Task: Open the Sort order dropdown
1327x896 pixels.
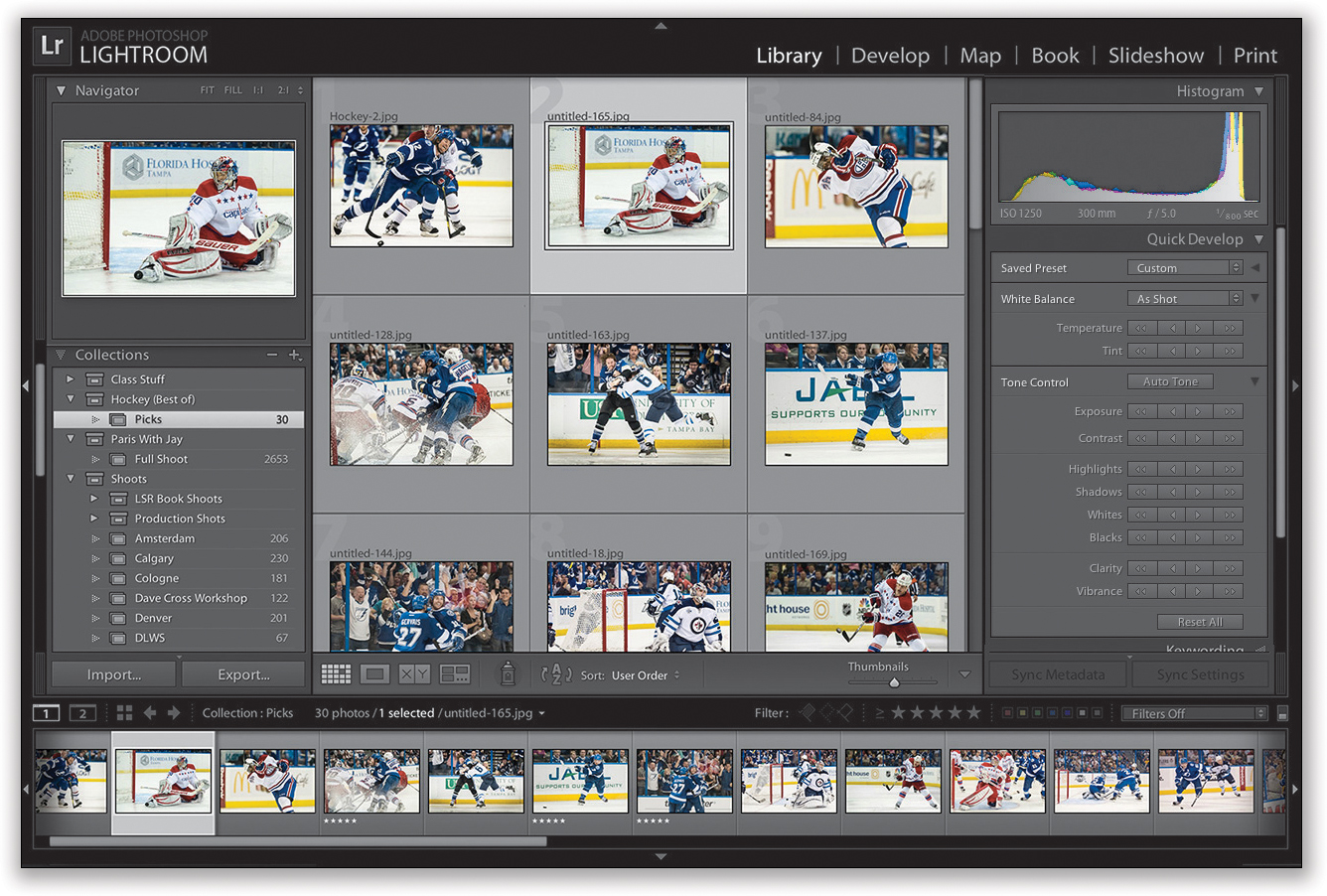Action: point(646,675)
